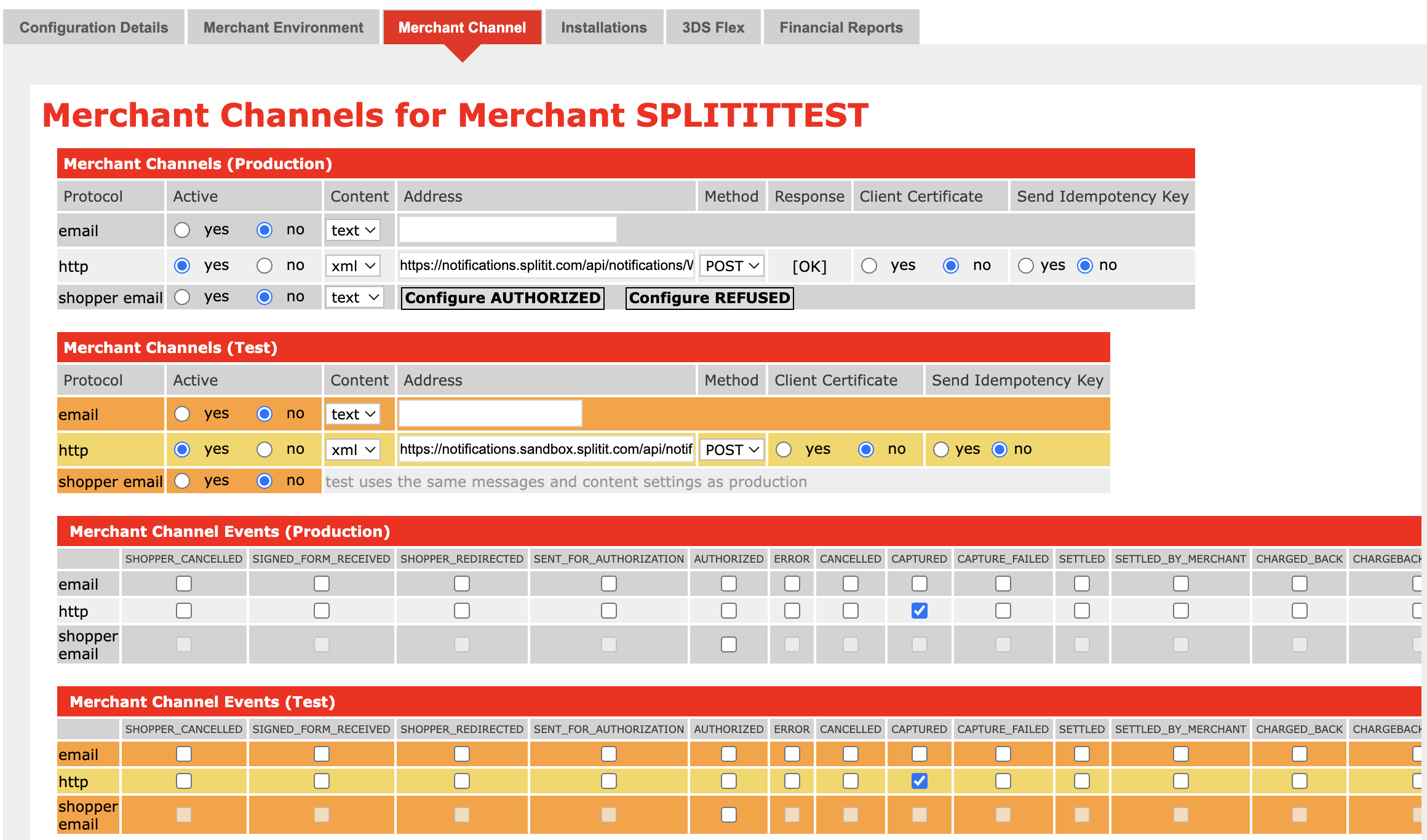Check production email SHOPPER_REDIRECTED event

click(462, 584)
